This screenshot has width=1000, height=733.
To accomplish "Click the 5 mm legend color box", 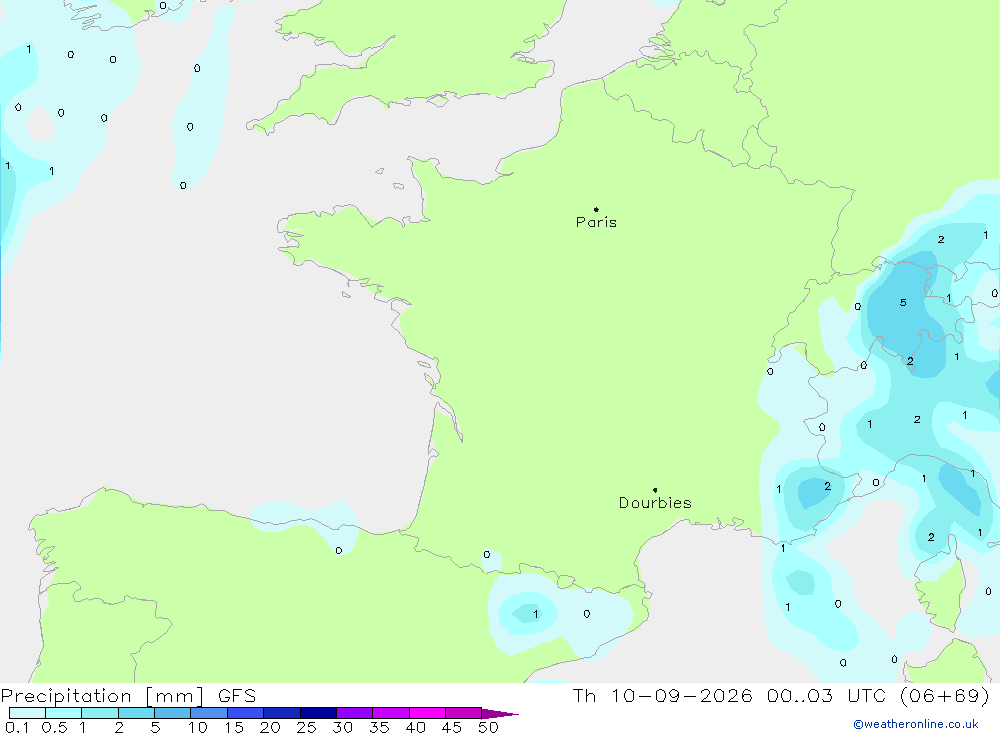I will (x=172, y=713).
